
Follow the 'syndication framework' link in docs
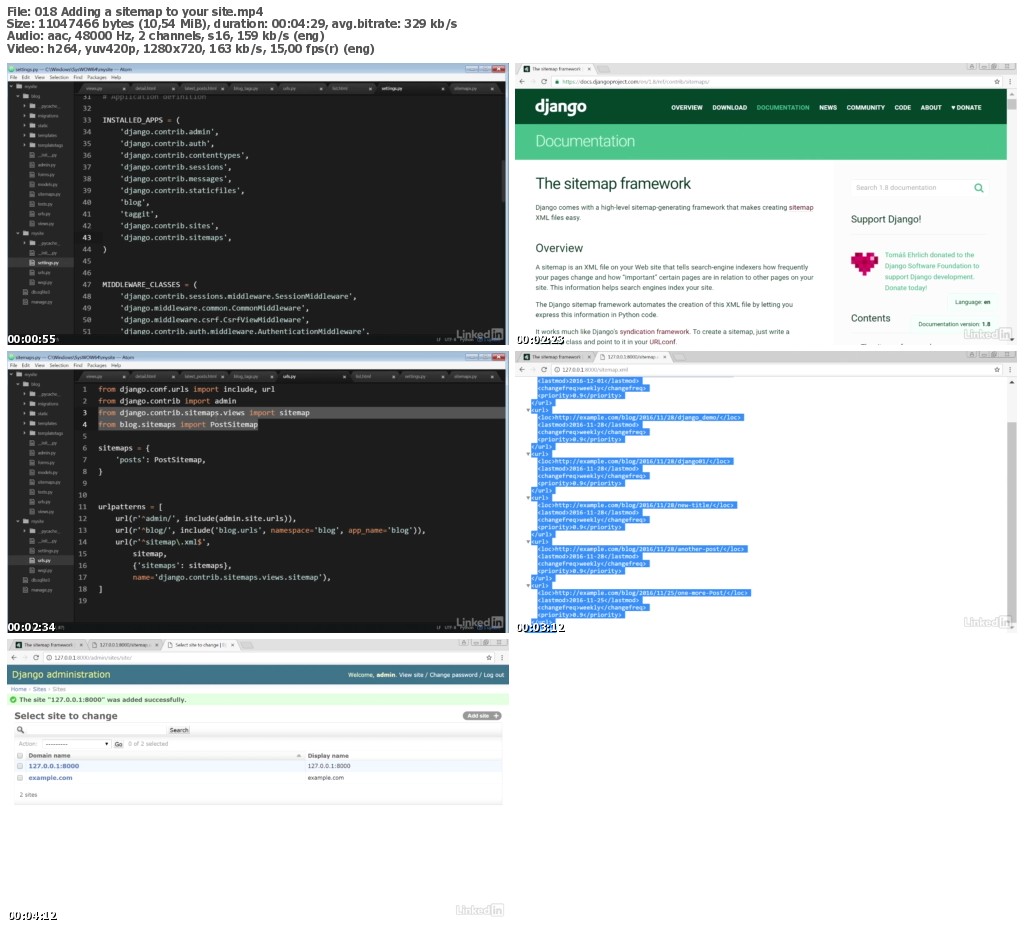[654, 332]
